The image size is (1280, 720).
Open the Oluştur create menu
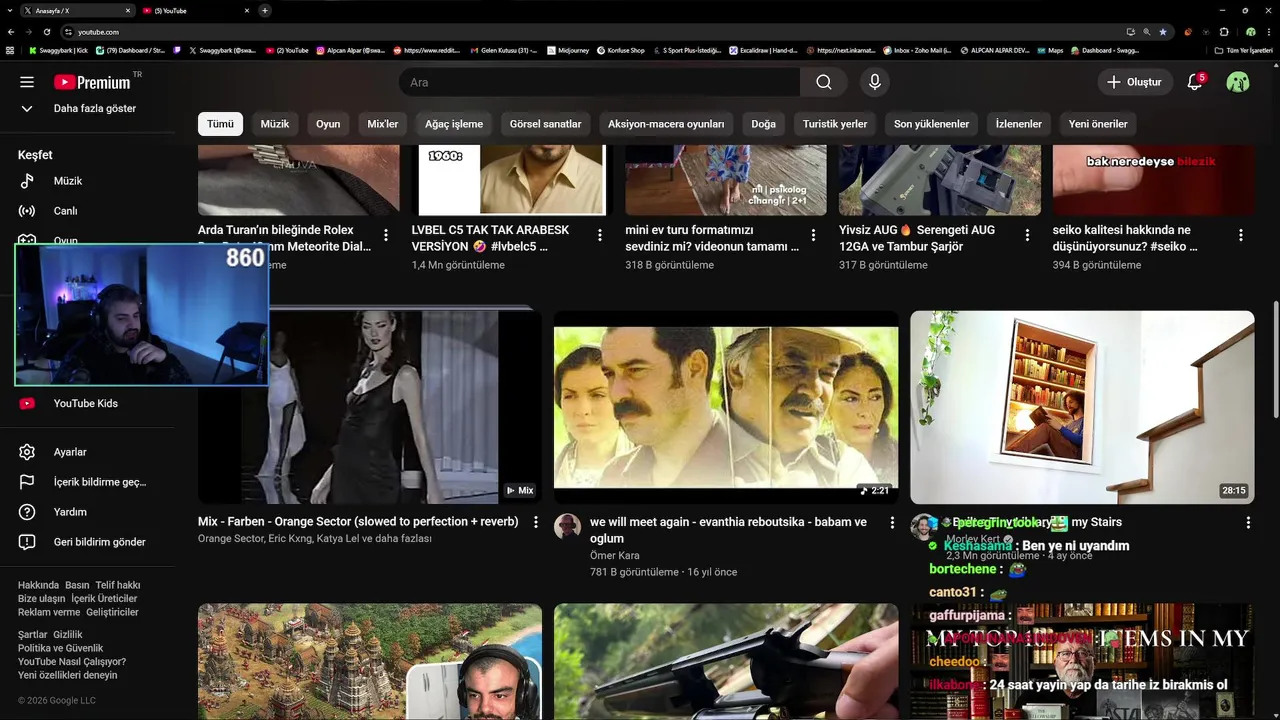tap(1134, 82)
